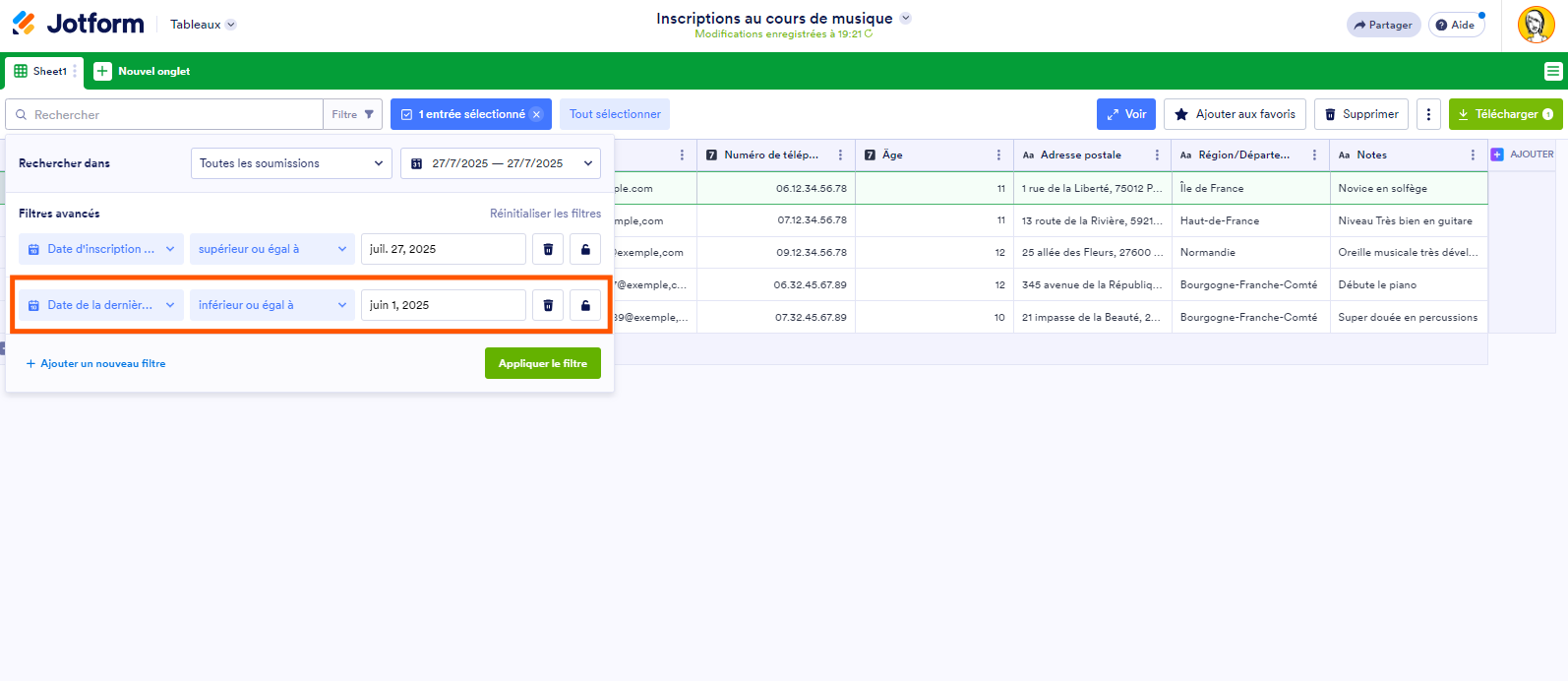
Task: Click Appliquer le filtre button
Action: (543, 363)
